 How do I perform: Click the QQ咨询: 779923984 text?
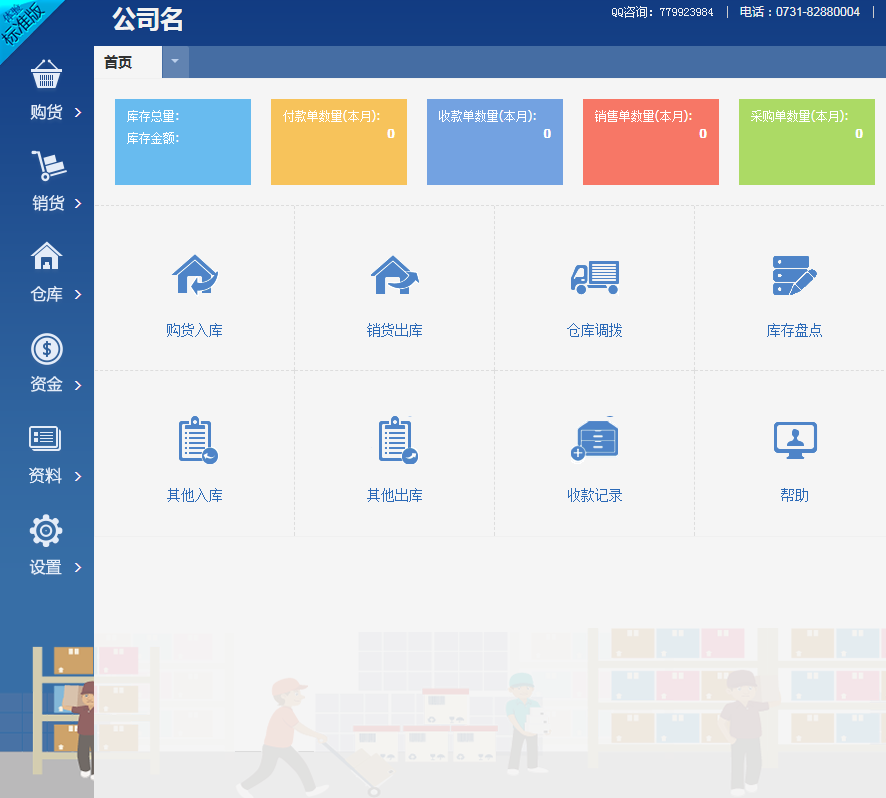coord(662,12)
